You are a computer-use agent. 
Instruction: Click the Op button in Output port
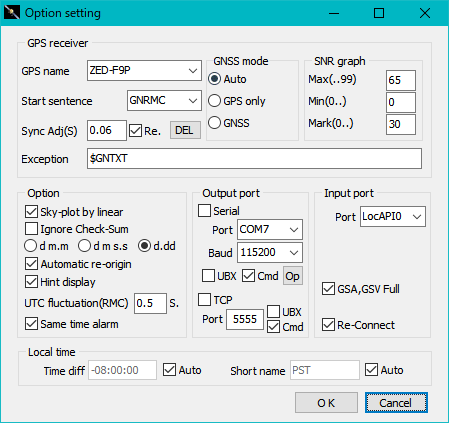[x=293, y=276]
